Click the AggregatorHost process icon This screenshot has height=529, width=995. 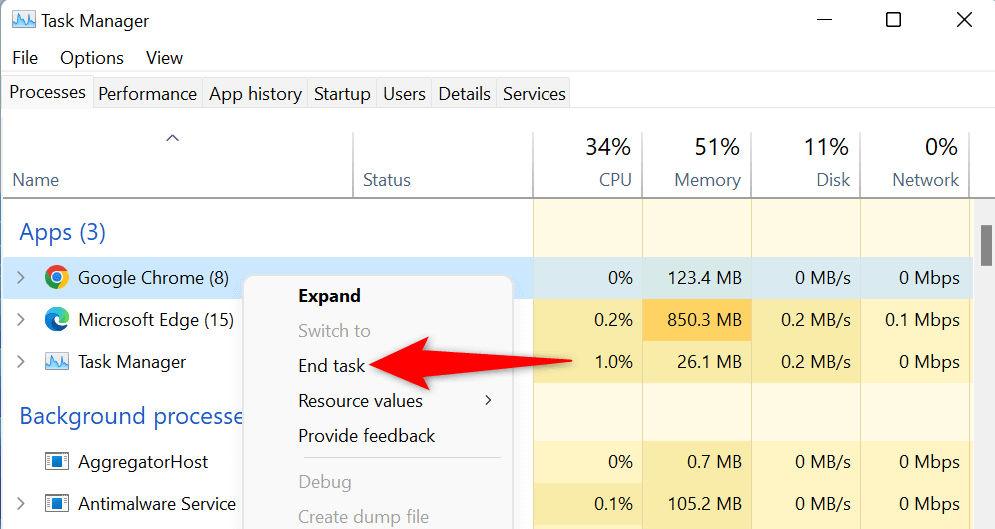[x=57, y=462]
